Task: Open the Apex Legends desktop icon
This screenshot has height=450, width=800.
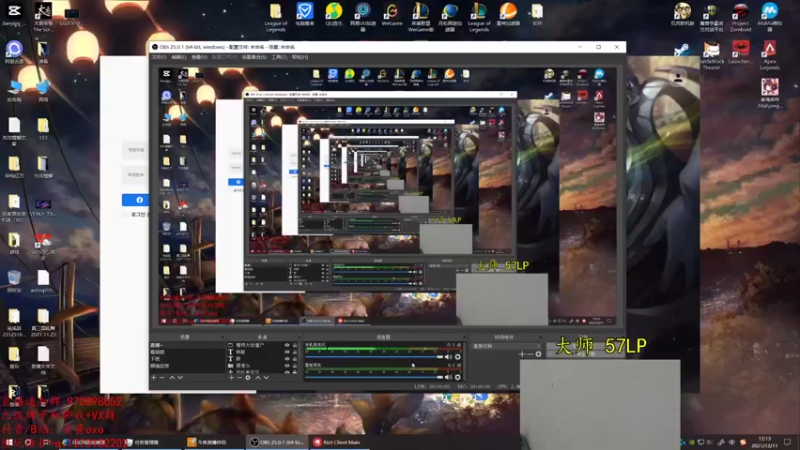Action: point(769,55)
